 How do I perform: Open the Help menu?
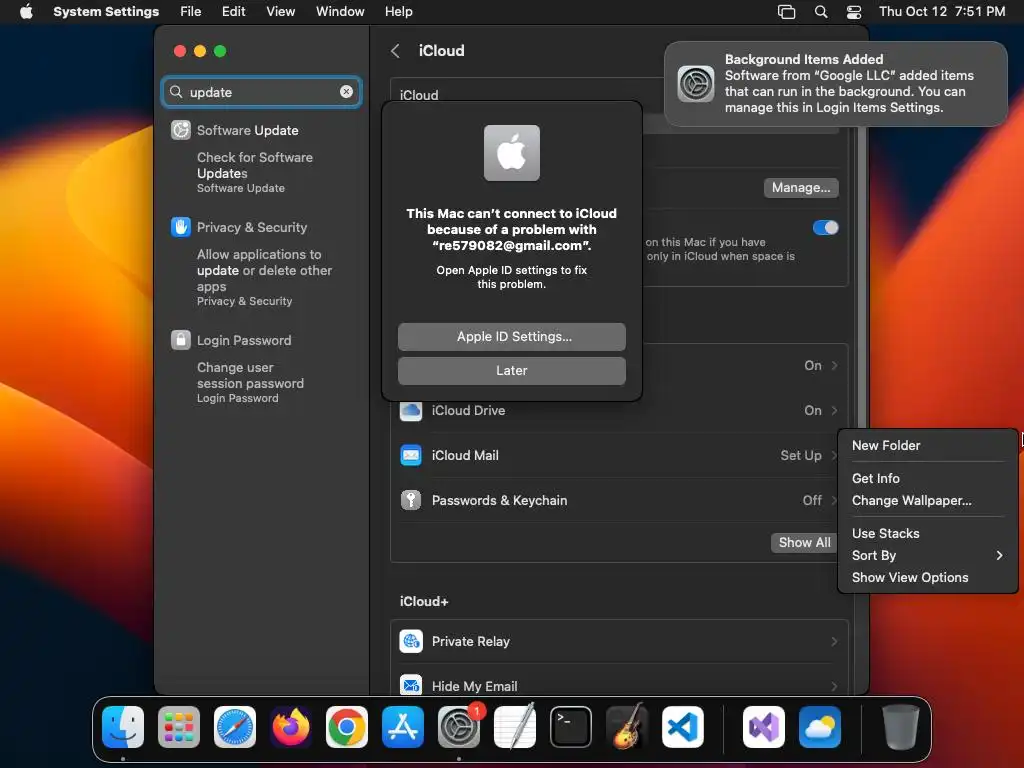point(398,11)
